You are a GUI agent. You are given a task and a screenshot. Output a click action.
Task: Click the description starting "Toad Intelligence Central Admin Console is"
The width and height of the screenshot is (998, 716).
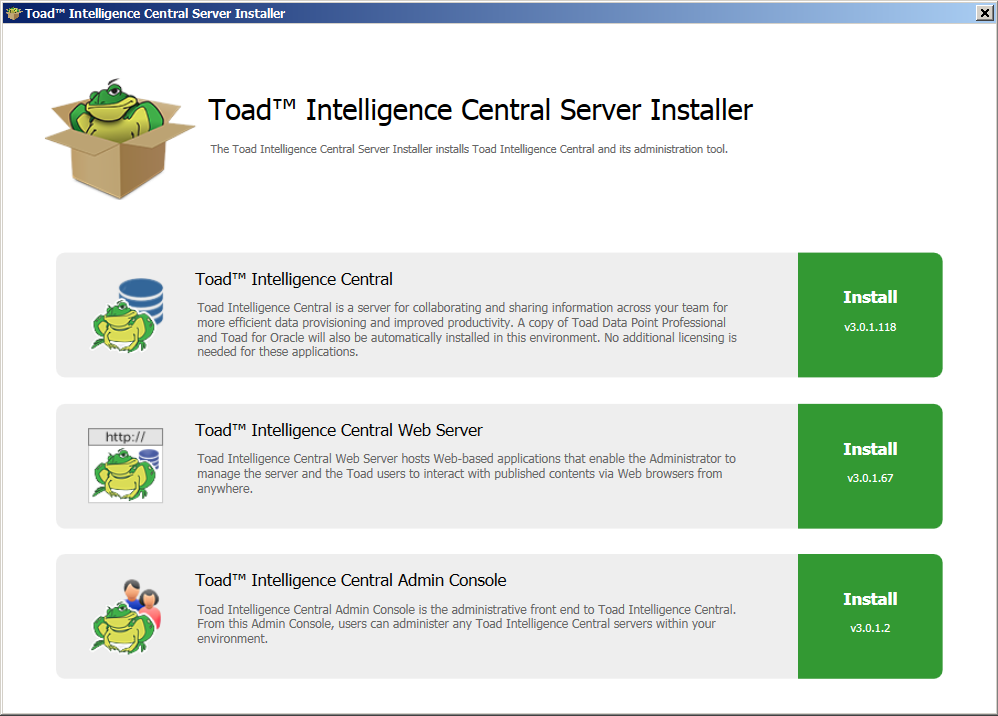click(x=466, y=624)
